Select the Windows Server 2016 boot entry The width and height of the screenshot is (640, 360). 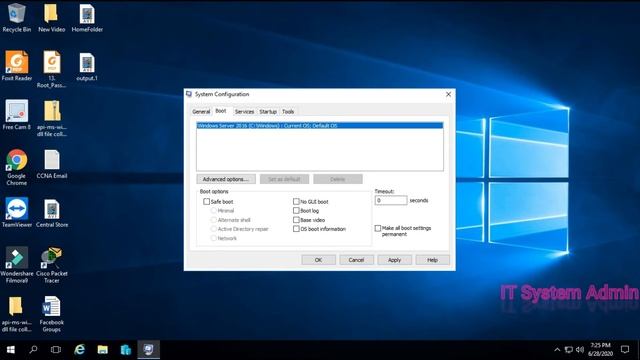click(320, 126)
